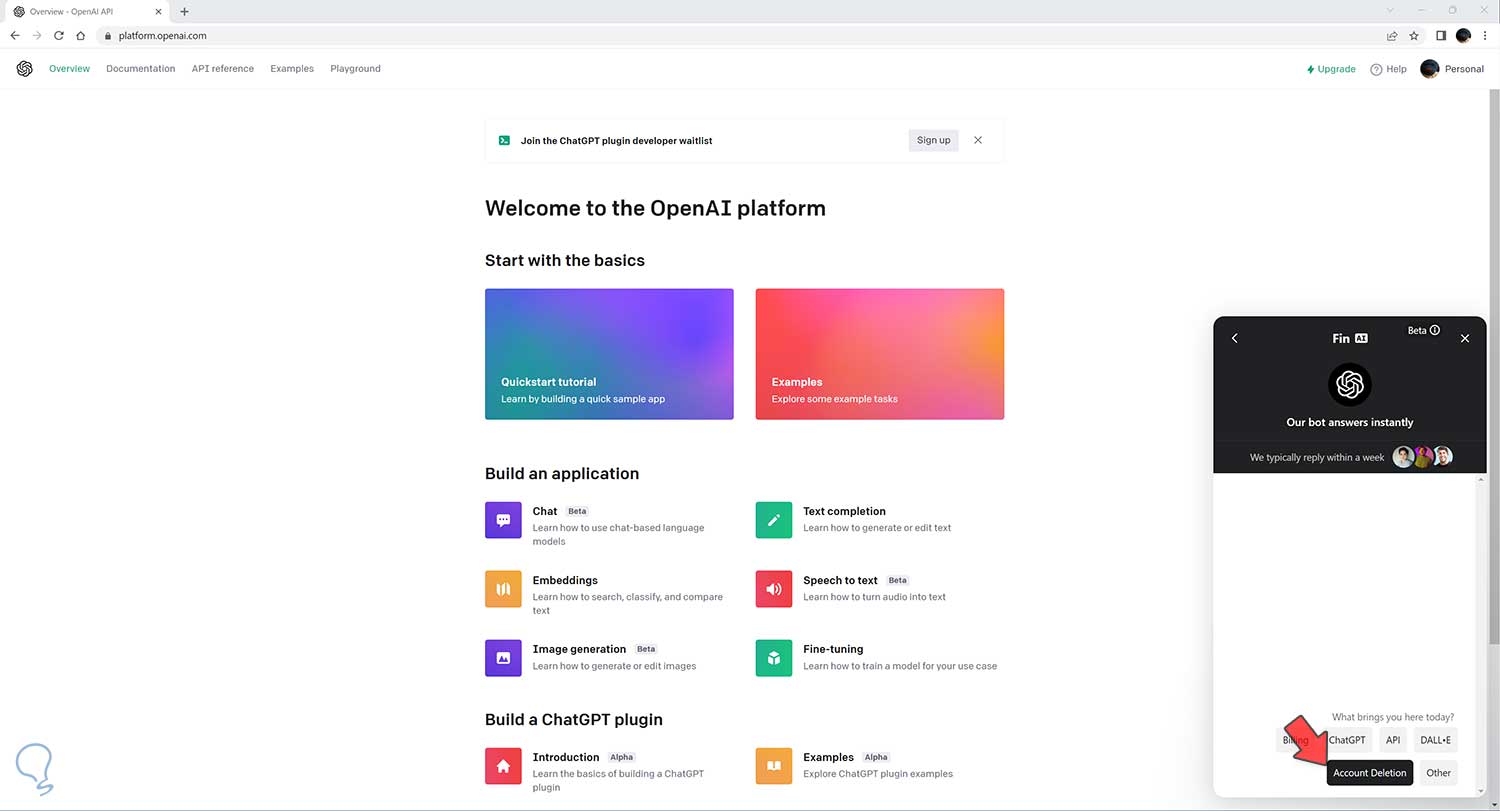Open the Personal account menu
The image size is (1500, 811).
click(1452, 69)
